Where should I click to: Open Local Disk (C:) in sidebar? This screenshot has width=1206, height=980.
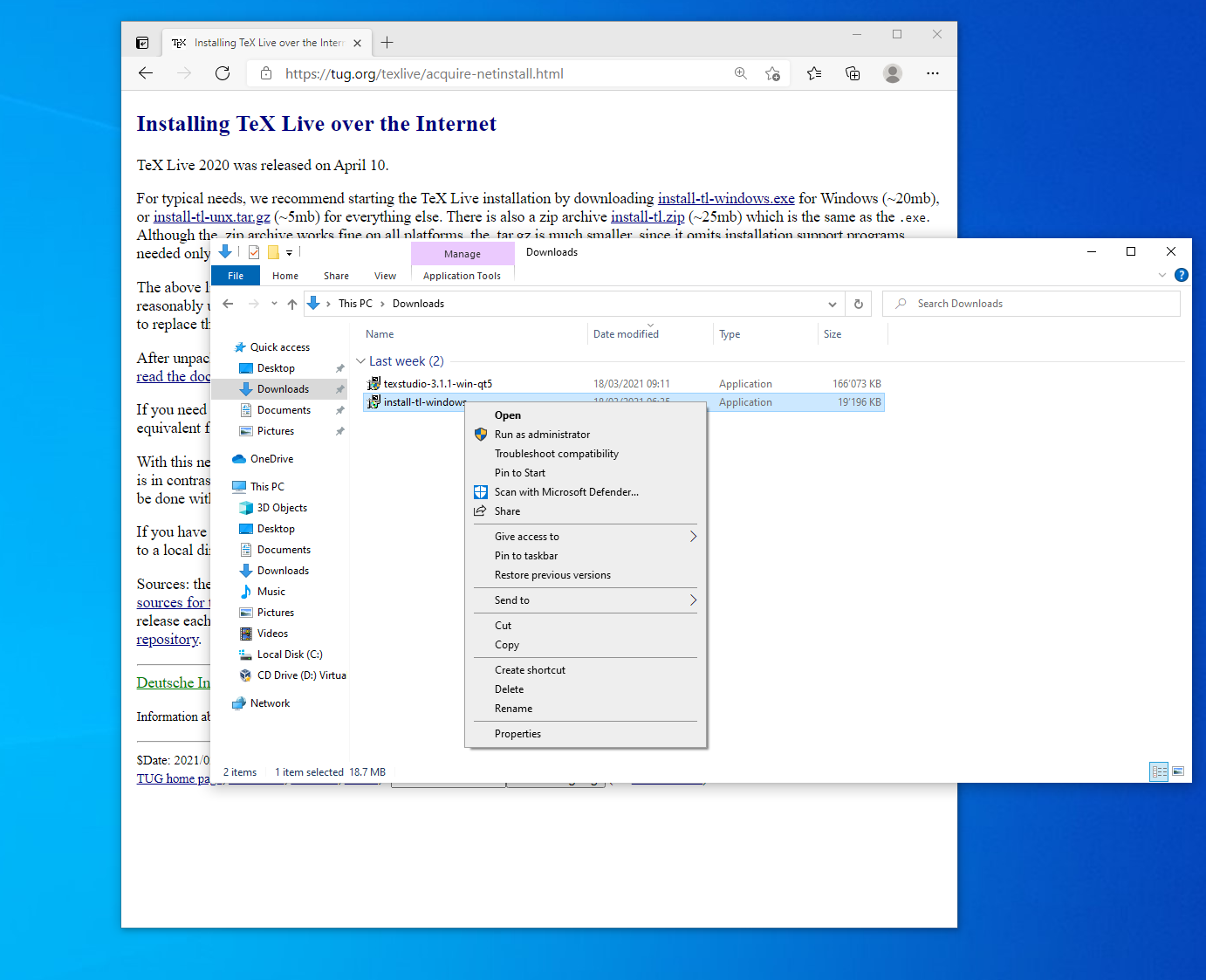pyautogui.click(x=290, y=654)
